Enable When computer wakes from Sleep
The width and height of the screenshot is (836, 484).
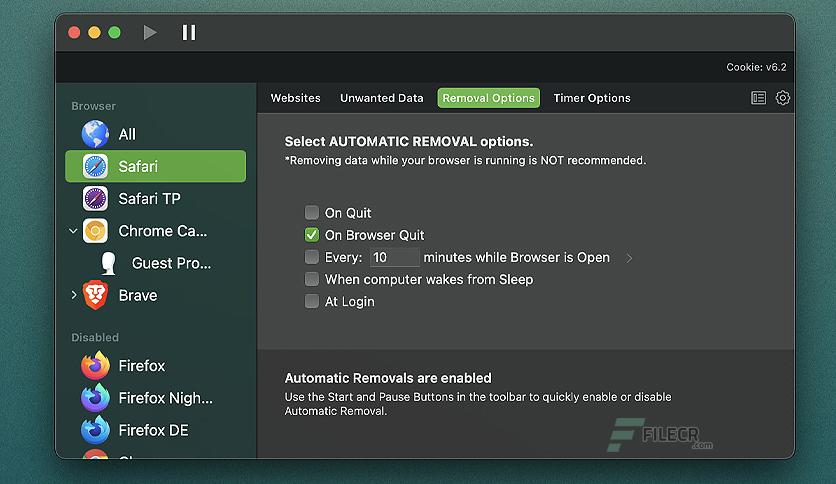click(x=312, y=279)
